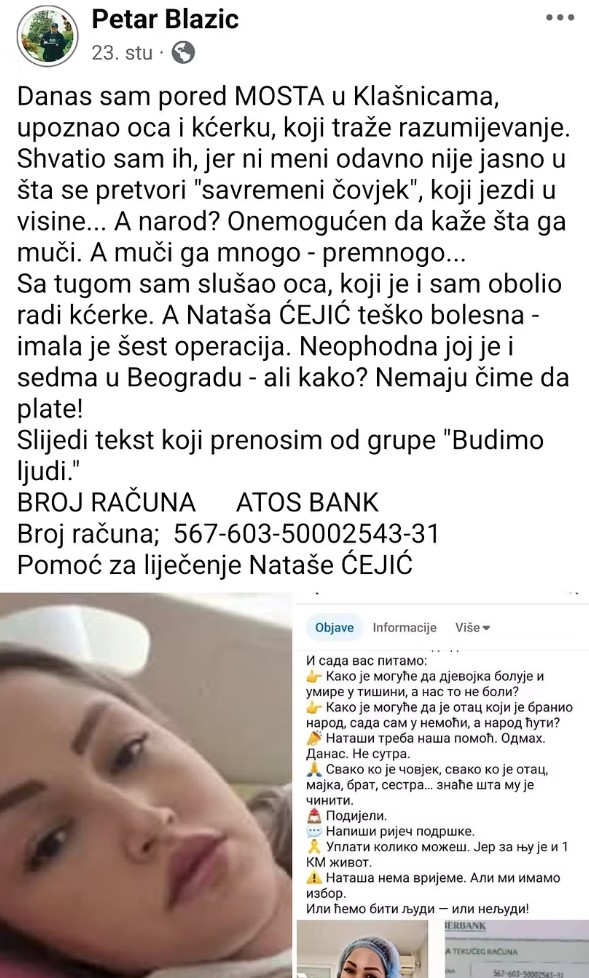
Task: Expand the Više dropdown
Action: (472, 627)
